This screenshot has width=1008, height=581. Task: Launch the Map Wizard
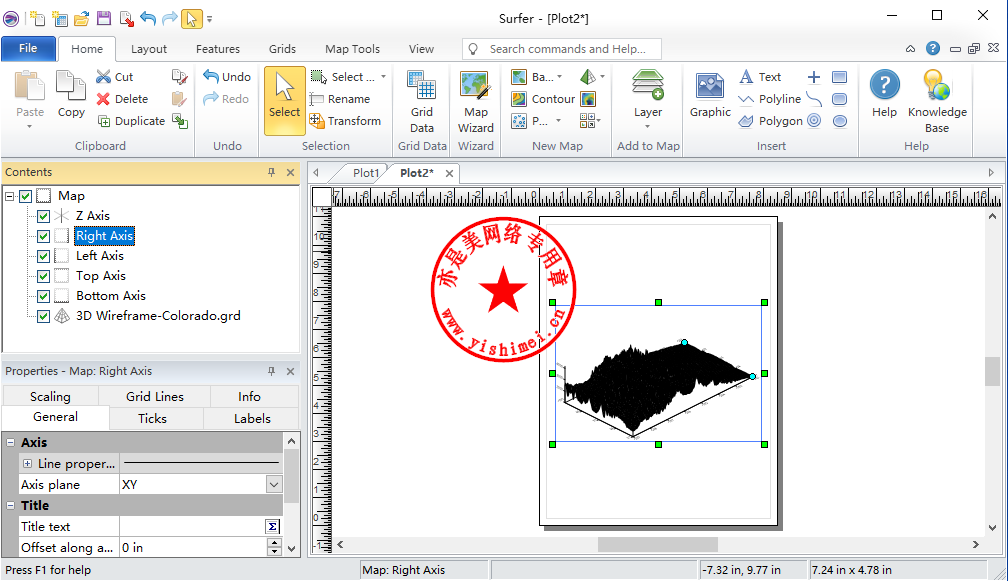tap(476, 102)
